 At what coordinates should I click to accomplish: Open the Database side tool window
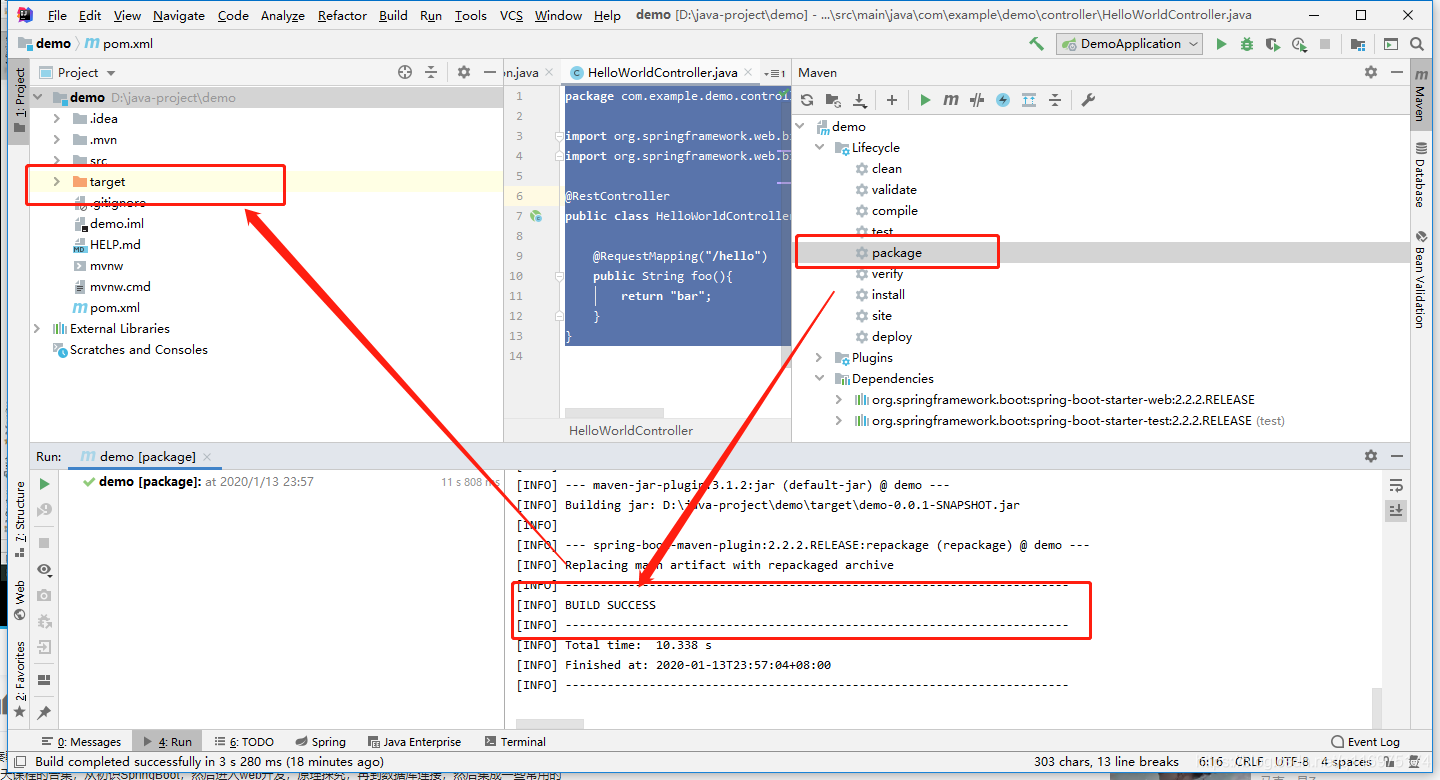click(x=1419, y=176)
